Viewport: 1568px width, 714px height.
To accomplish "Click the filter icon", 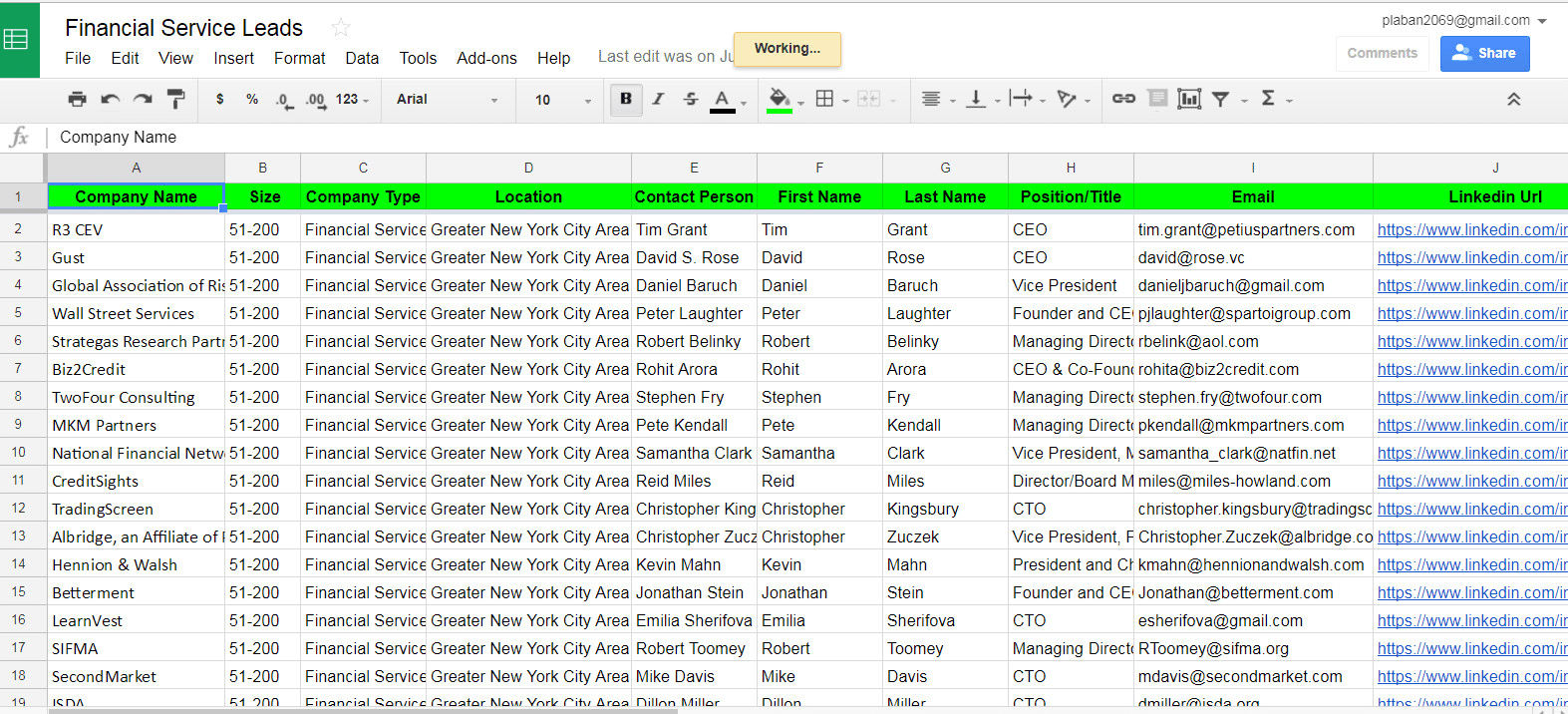I will click(1220, 99).
